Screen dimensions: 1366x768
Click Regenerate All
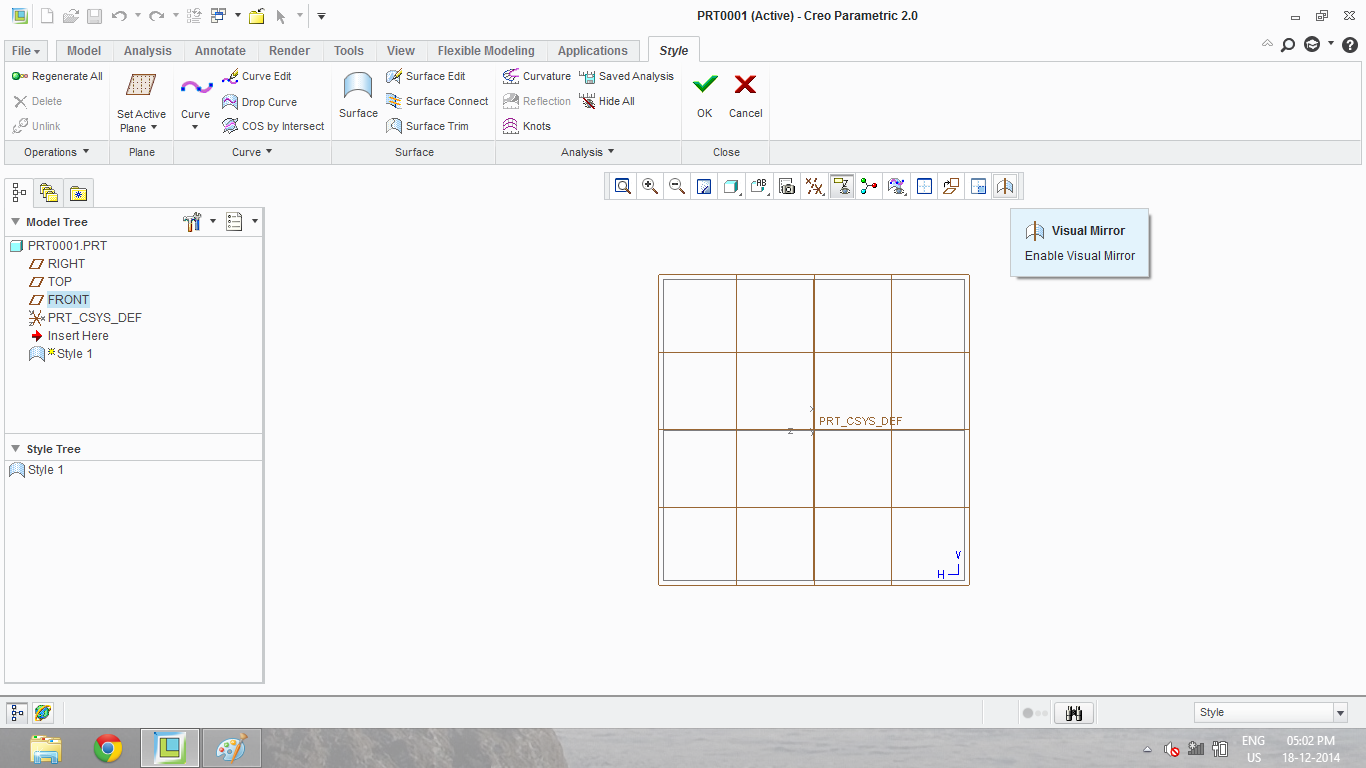pyautogui.click(x=57, y=76)
